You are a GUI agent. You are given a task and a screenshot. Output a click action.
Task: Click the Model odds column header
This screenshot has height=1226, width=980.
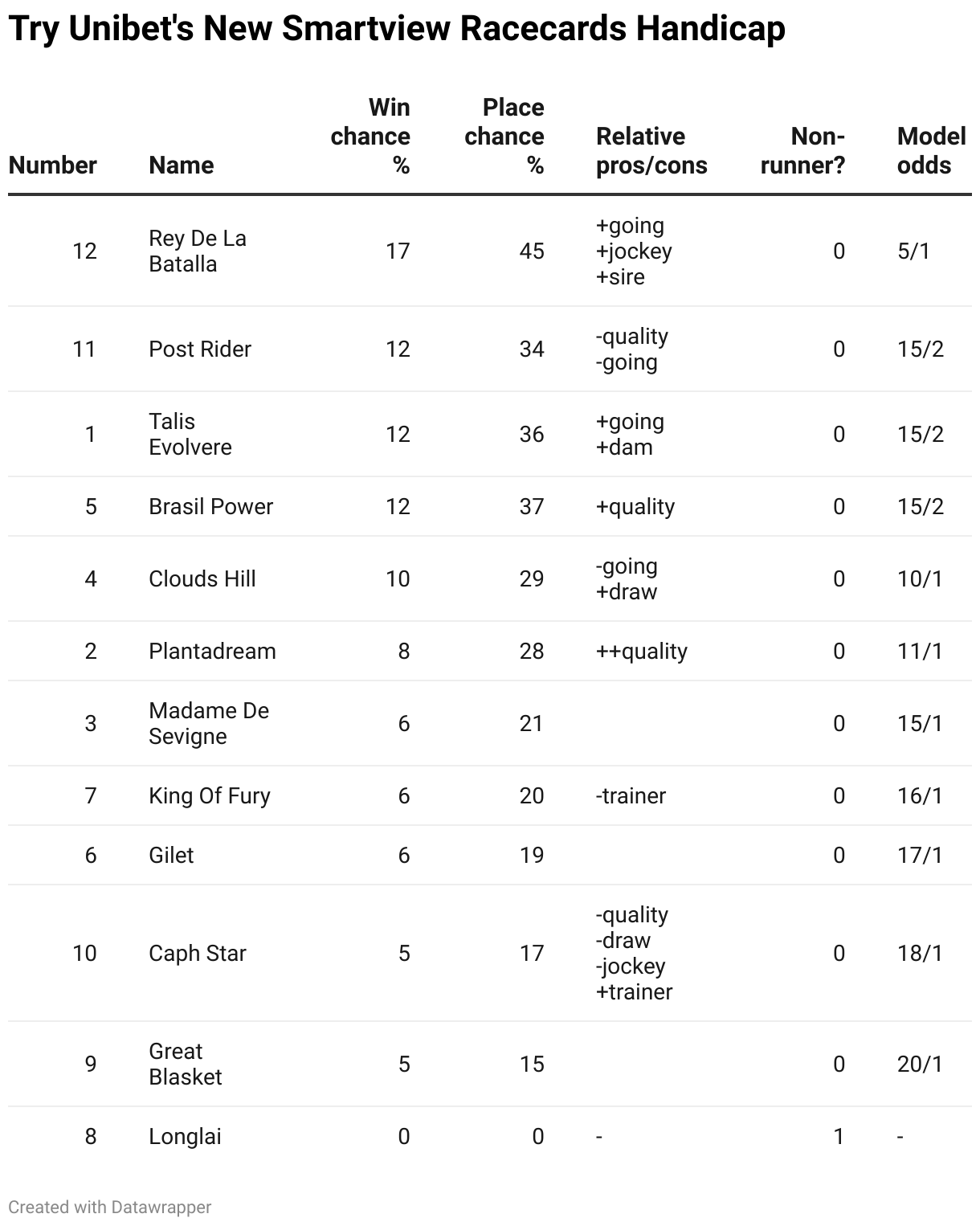[x=931, y=151]
